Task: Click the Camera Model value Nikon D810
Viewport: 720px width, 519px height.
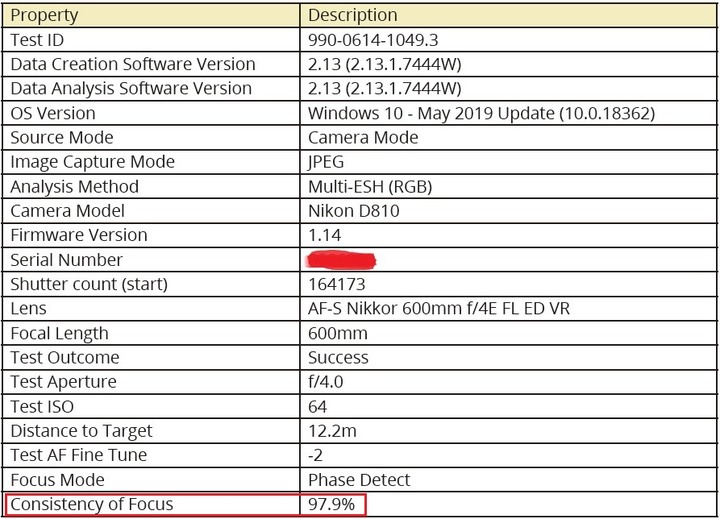Action: click(x=354, y=211)
